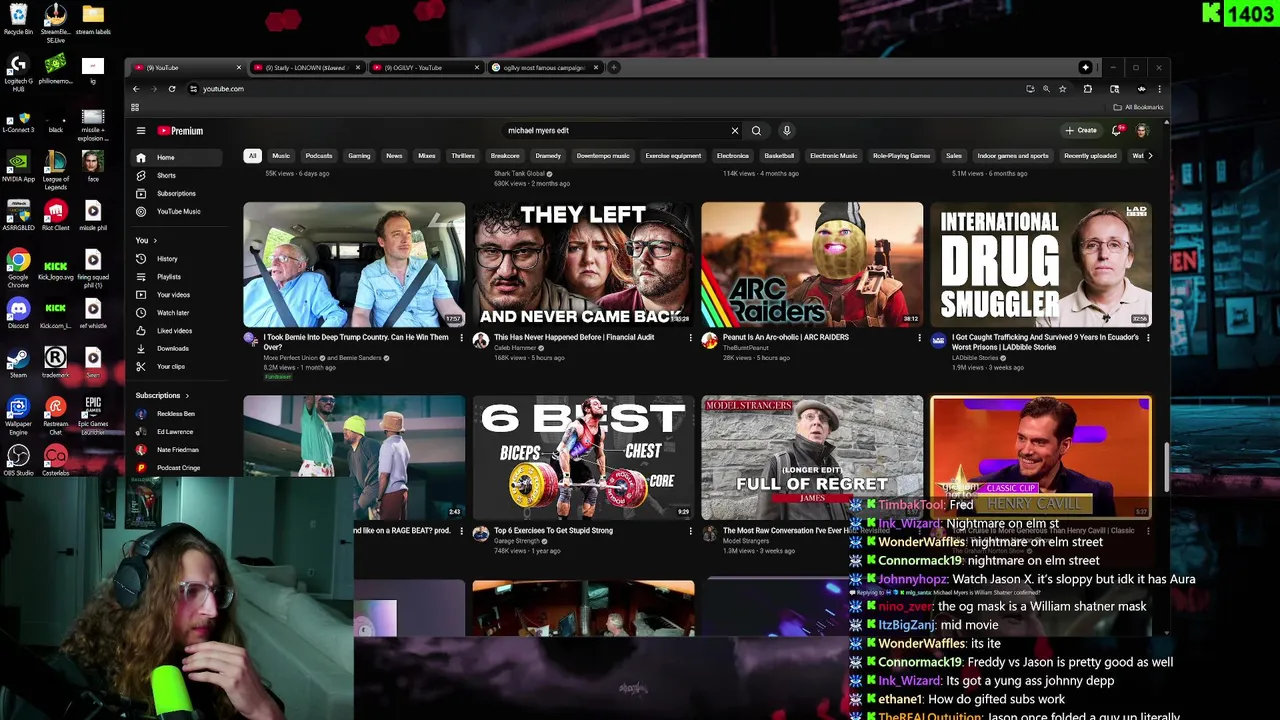Open Watch later in sidebar
The image size is (1280, 720).
pyautogui.click(x=176, y=313)
